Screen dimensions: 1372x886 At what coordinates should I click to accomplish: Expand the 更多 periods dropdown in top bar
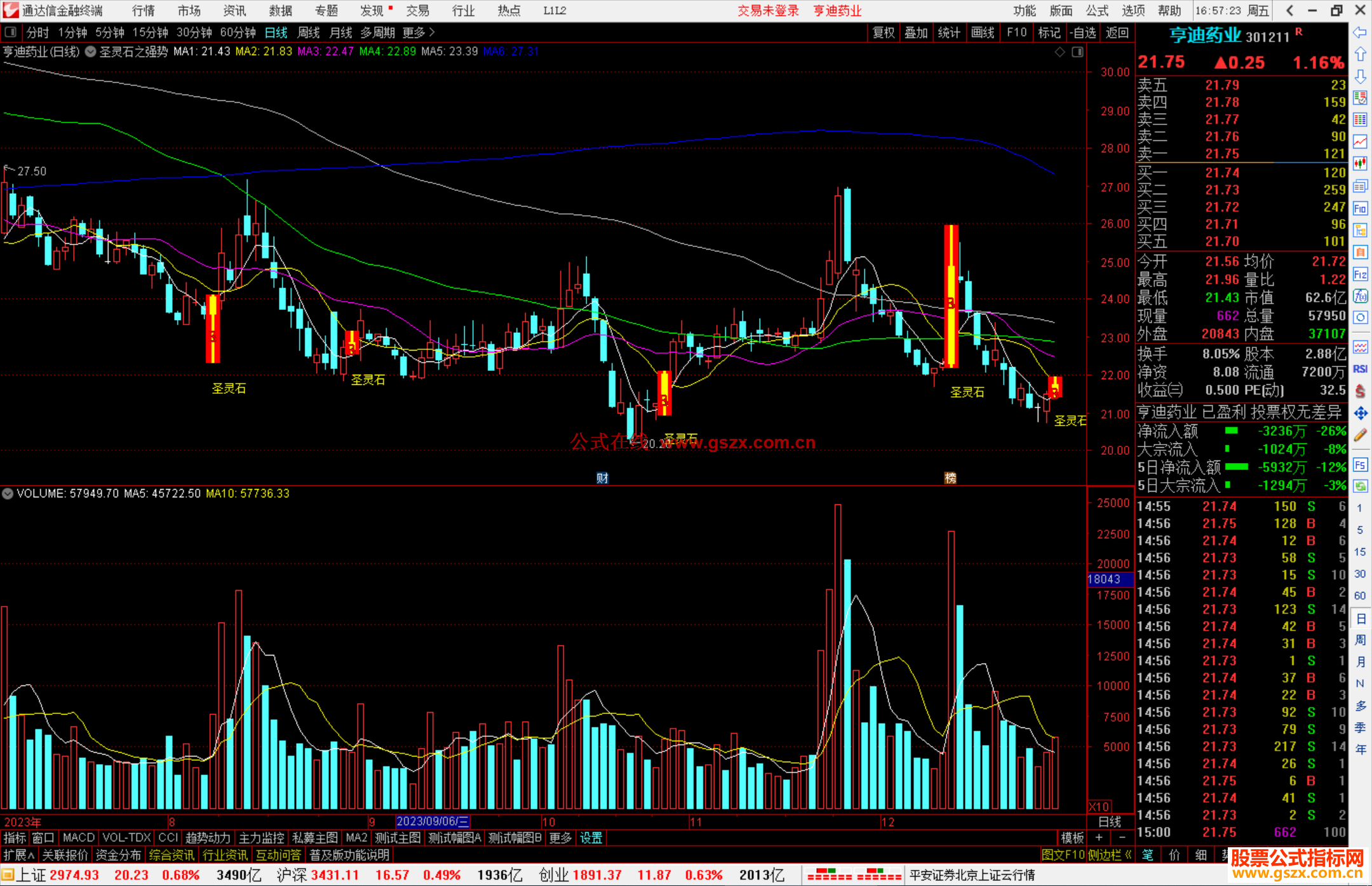(x=419, y=32)
